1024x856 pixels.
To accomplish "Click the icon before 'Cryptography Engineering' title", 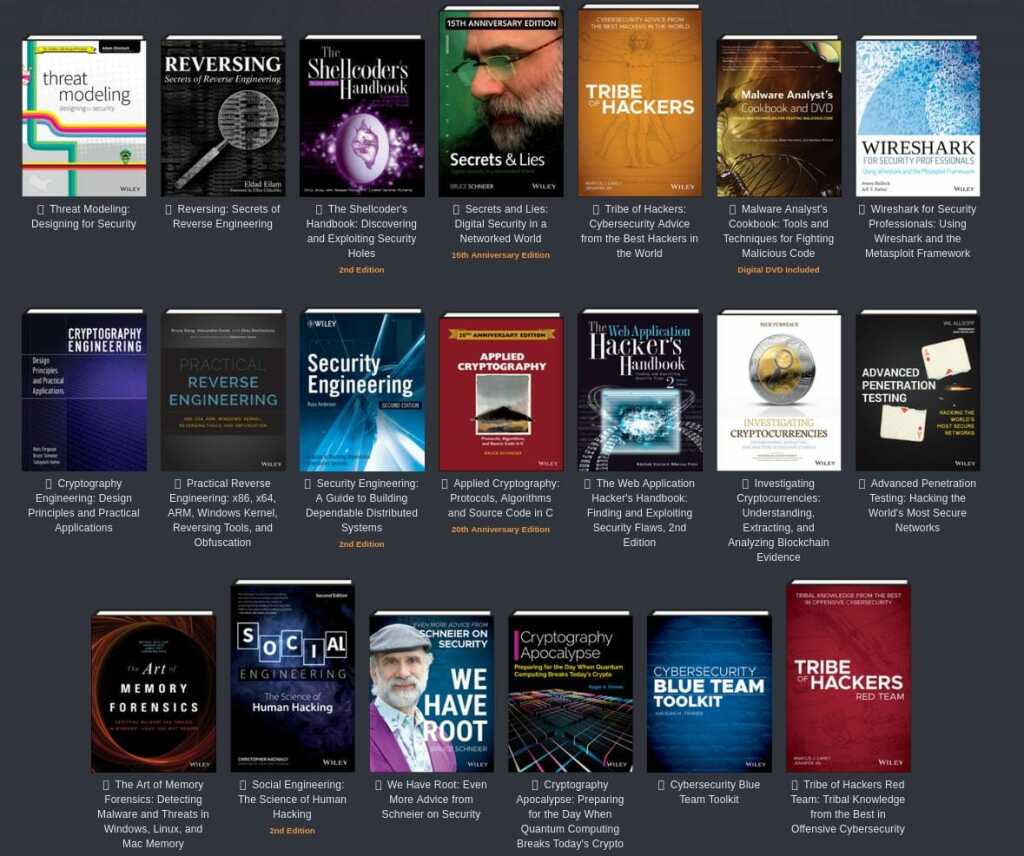I will (48, 484).
